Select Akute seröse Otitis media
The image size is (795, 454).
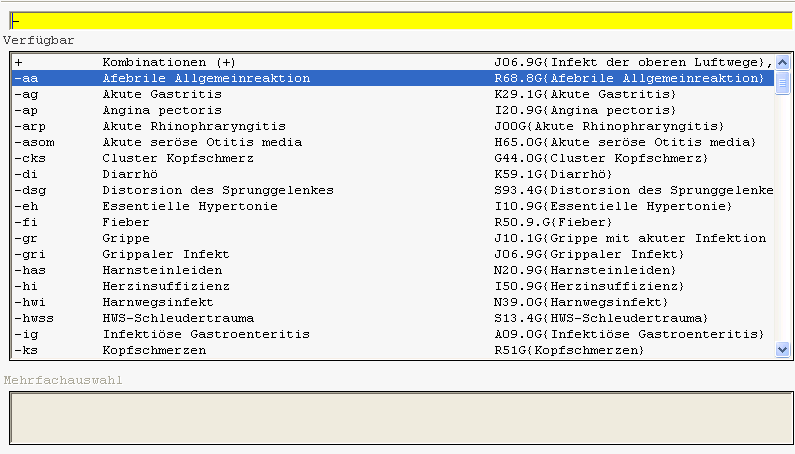click(393, 142)
